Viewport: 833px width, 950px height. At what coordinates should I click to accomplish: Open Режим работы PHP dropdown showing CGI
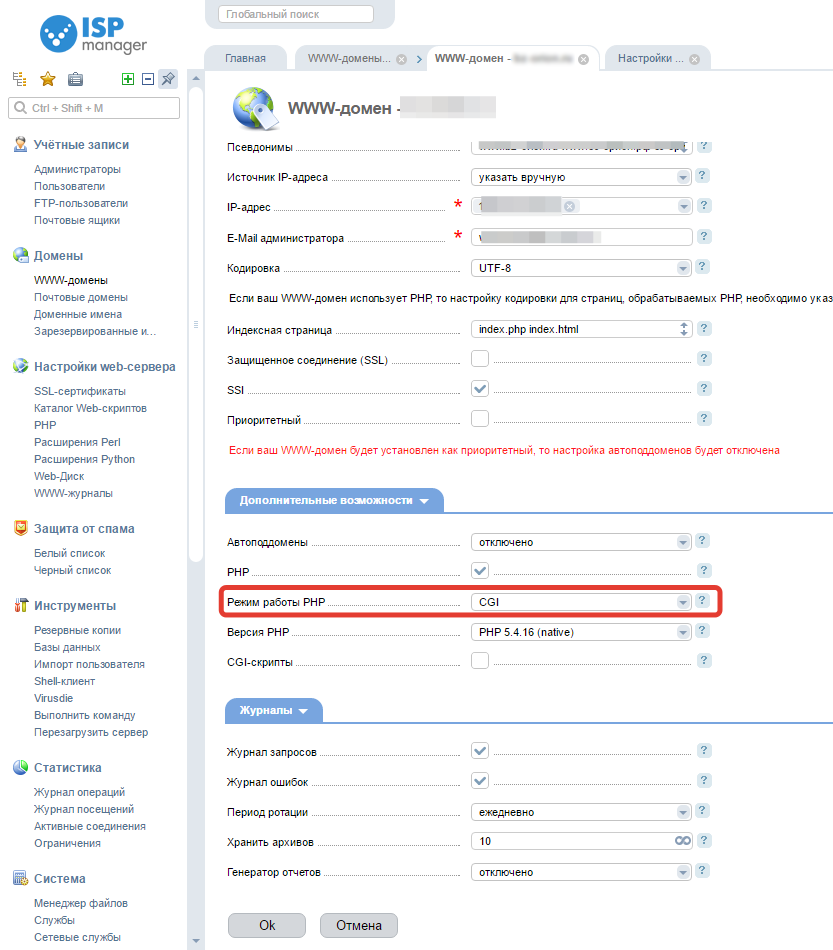(x=581, y=602)
